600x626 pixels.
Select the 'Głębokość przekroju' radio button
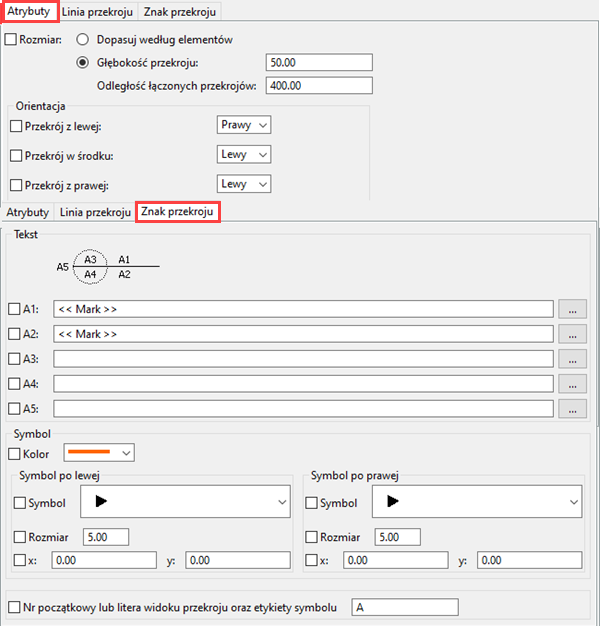click(x=82, y=63)
